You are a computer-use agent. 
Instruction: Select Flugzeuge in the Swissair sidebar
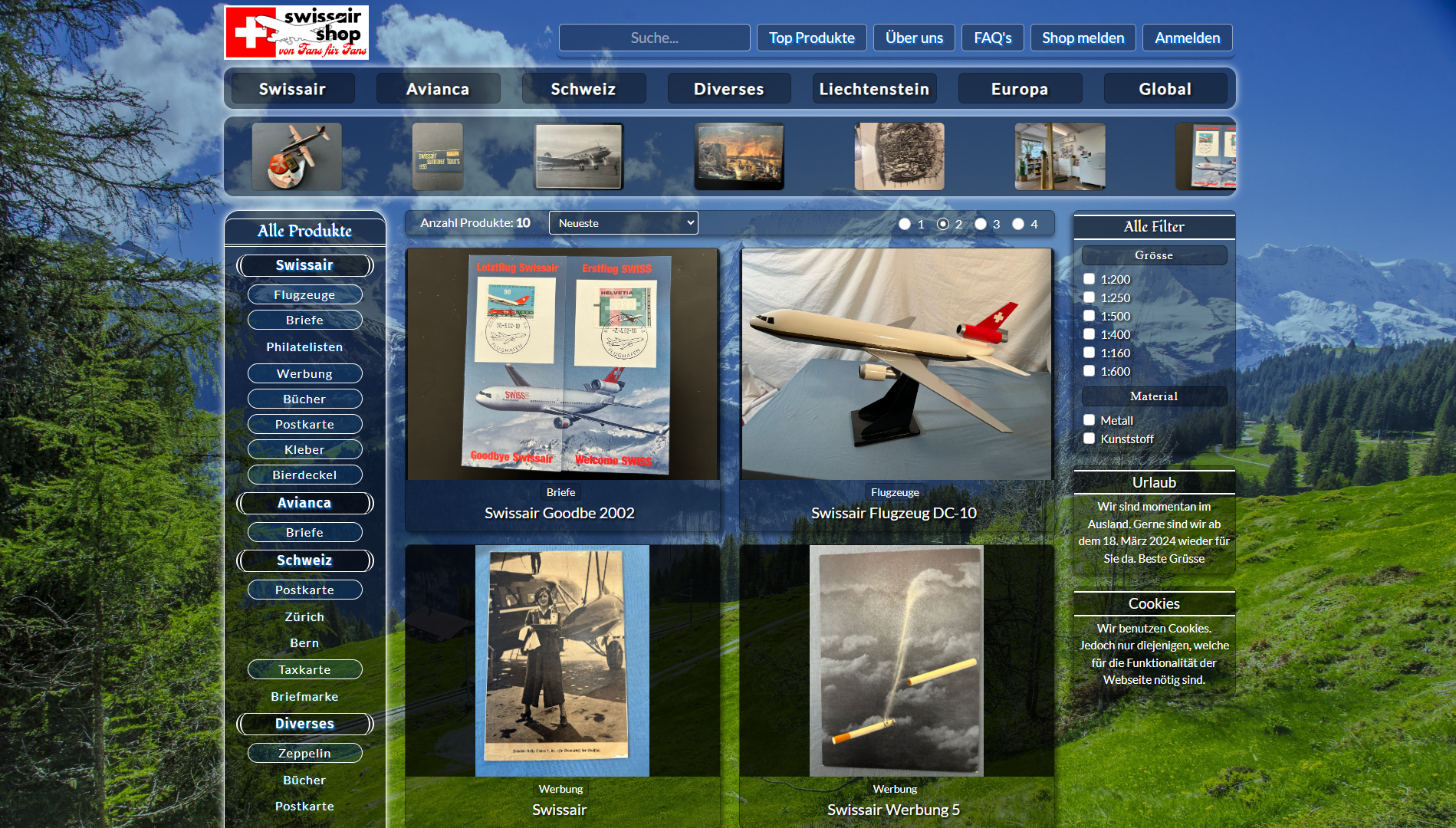pyautogui.click(x=305, y=294)
